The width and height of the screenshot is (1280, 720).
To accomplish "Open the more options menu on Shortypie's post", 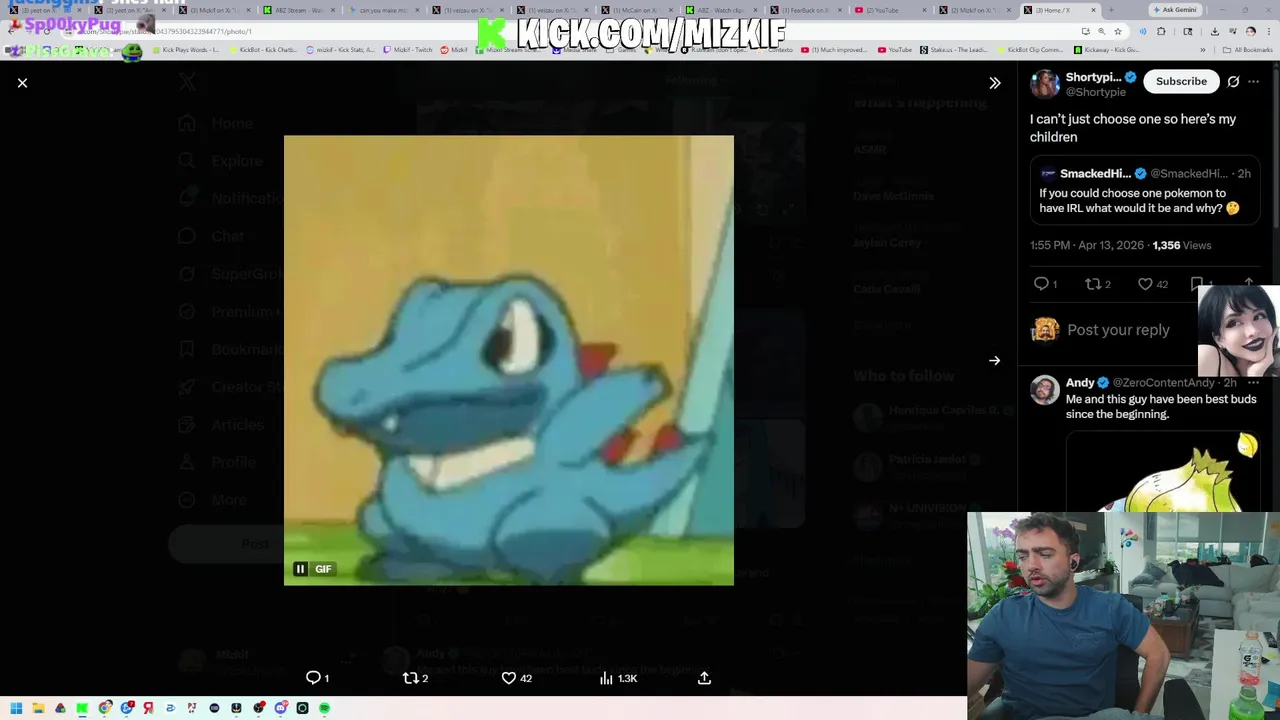I will pos(1254,81).
